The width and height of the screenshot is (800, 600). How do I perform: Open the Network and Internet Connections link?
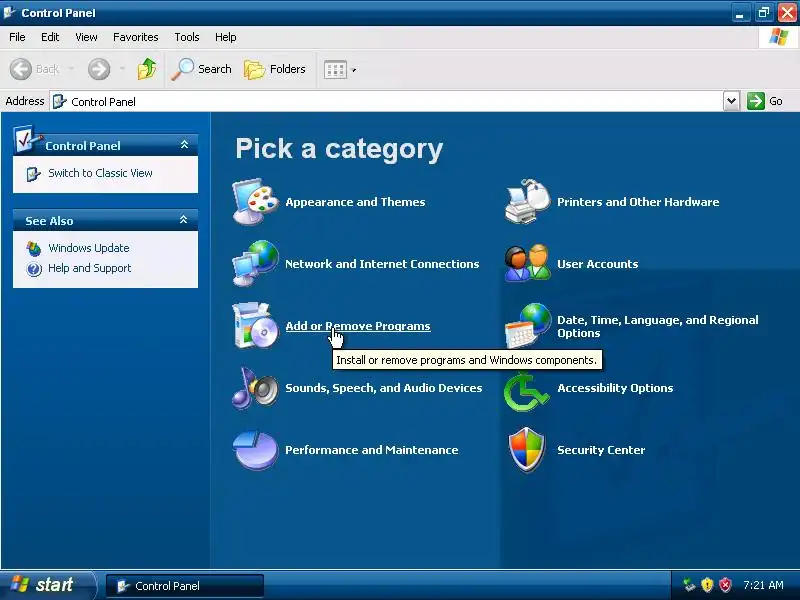(x=382, y=264)
